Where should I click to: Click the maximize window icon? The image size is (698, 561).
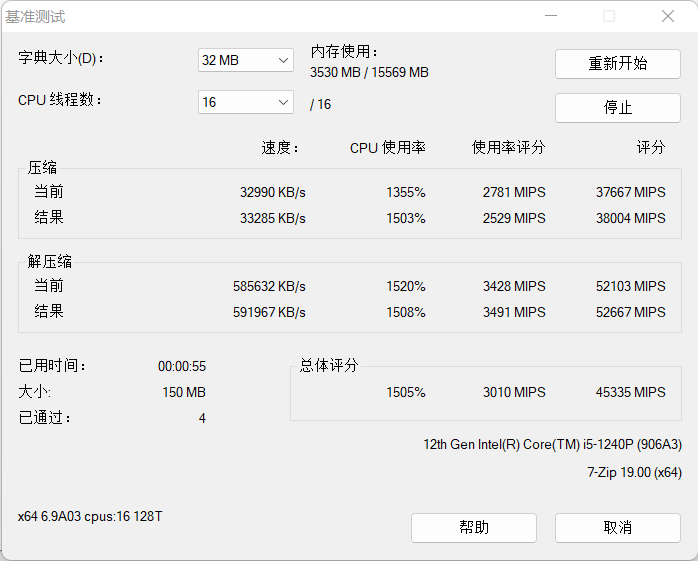[x=609, y=16]
